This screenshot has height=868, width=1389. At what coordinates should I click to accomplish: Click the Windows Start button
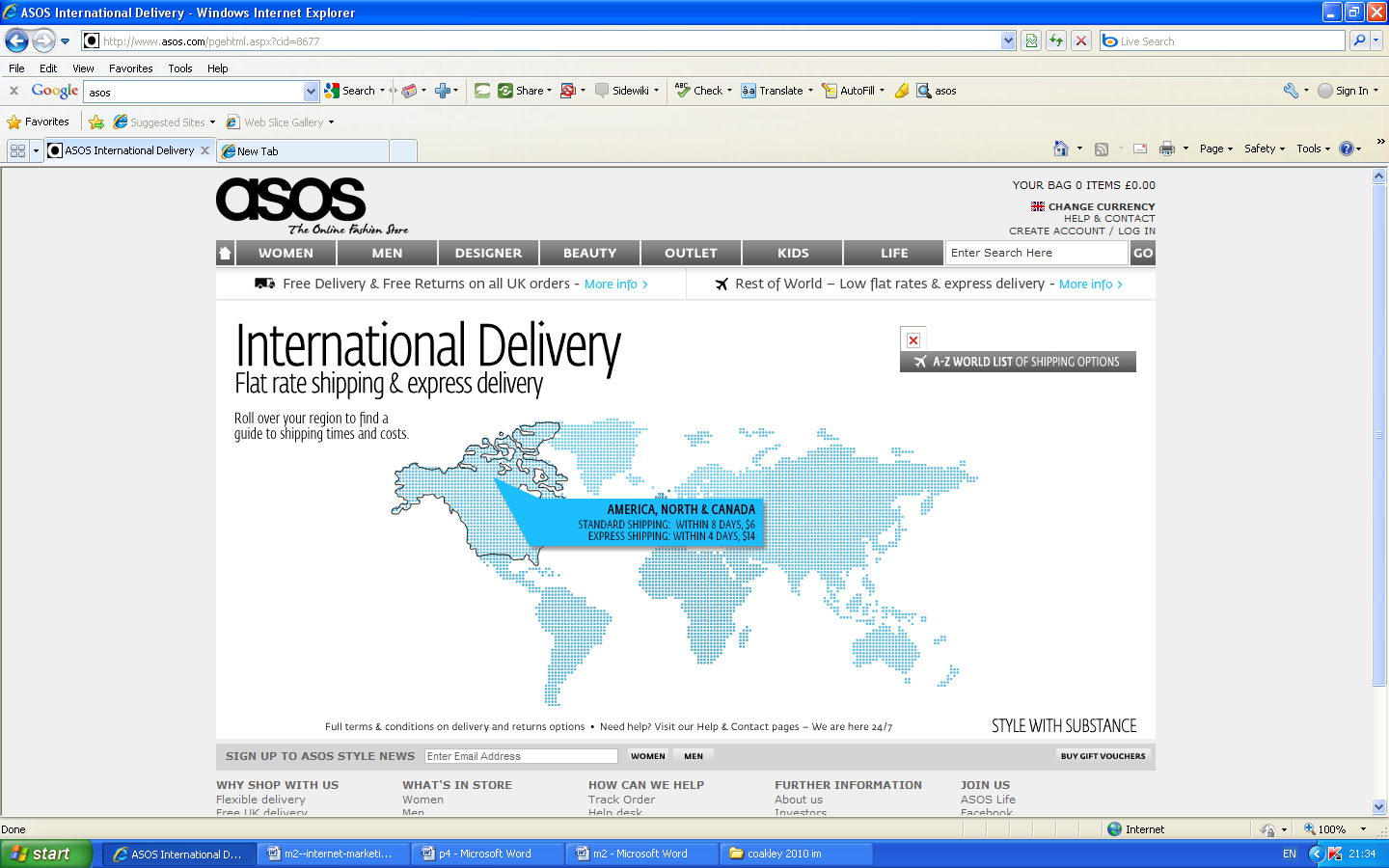pos(46,854)
